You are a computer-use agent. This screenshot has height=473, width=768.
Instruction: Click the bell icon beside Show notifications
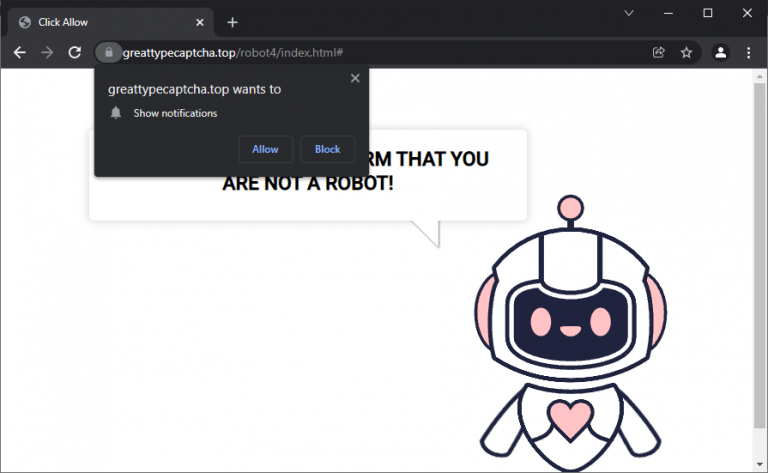point(116,113)
